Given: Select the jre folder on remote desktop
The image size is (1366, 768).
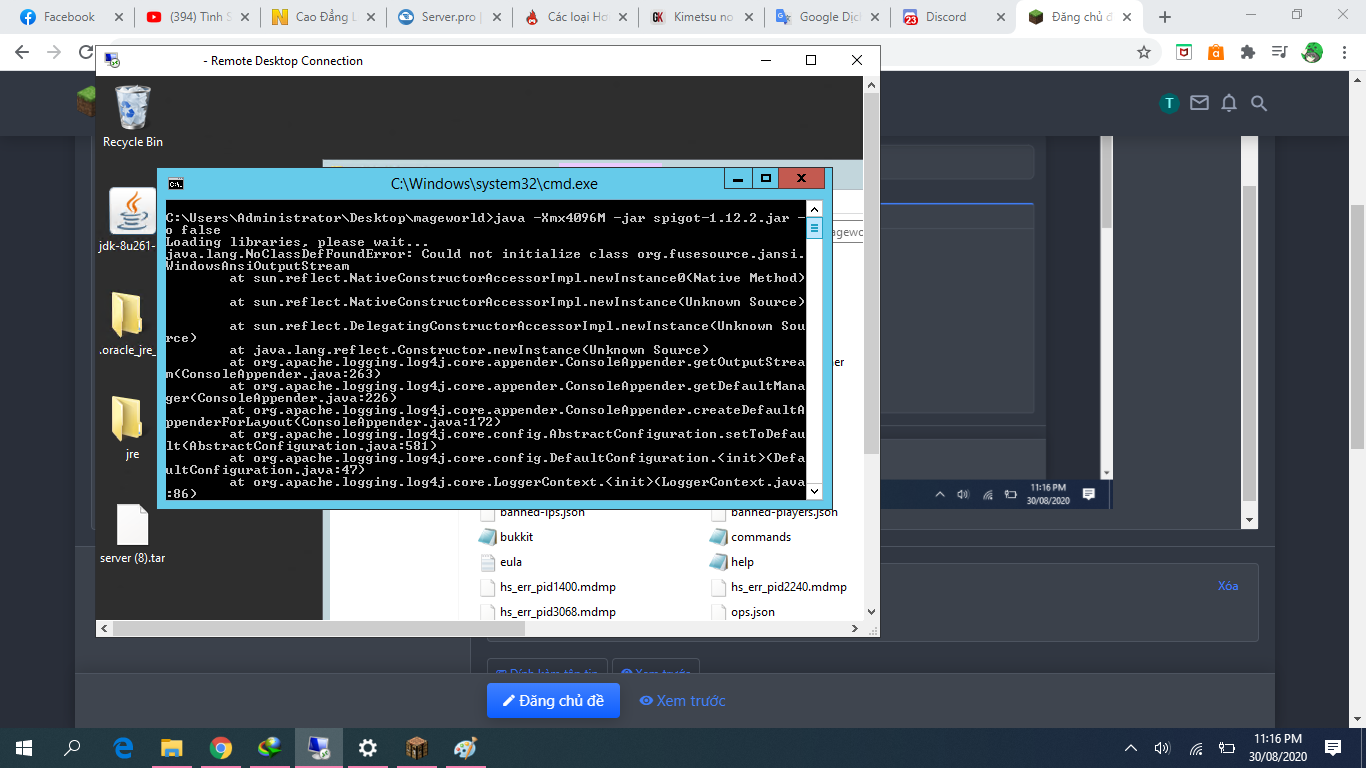Looking at the screenshot, I should click(127, 426).
